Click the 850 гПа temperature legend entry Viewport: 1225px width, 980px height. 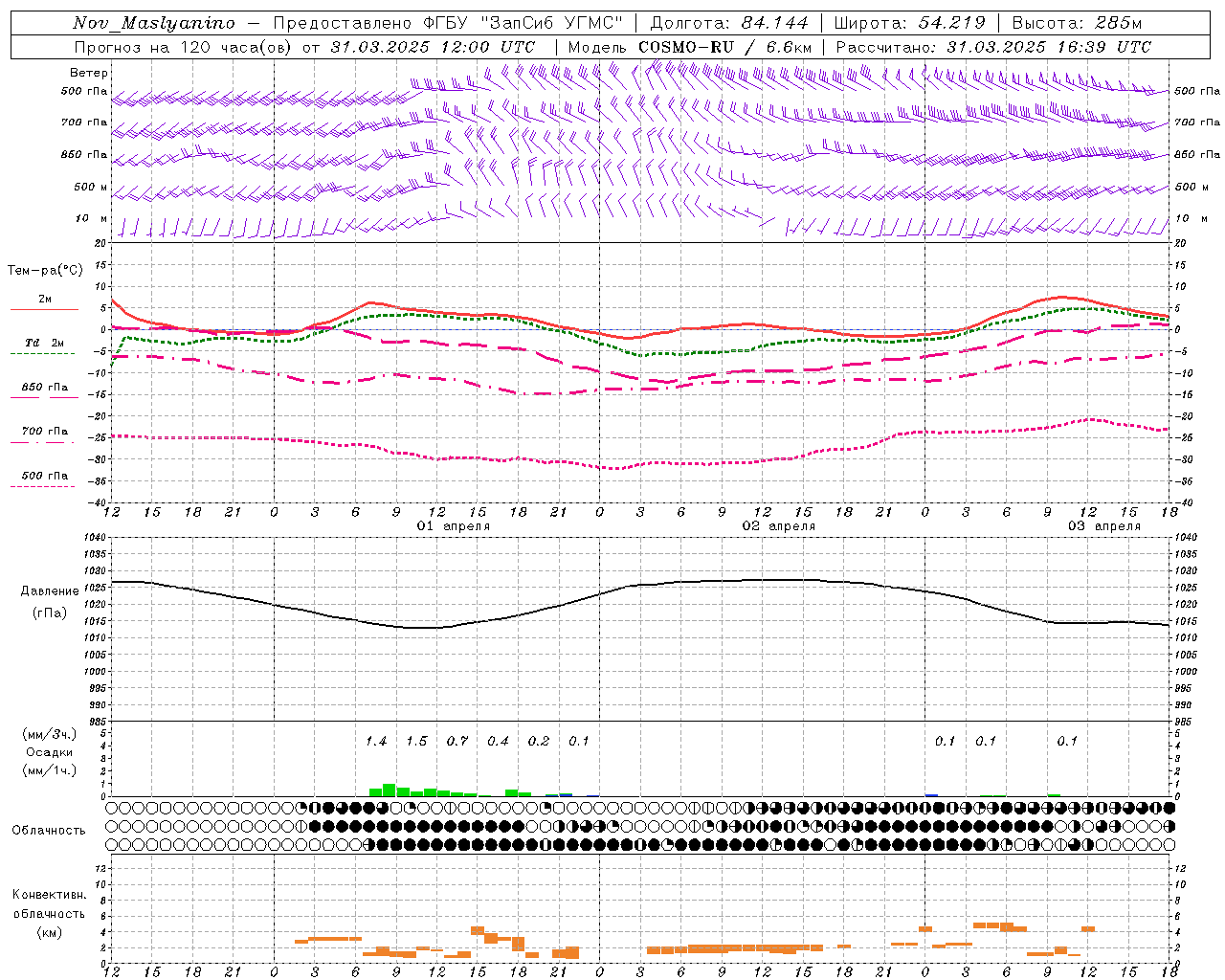point(45,391)
